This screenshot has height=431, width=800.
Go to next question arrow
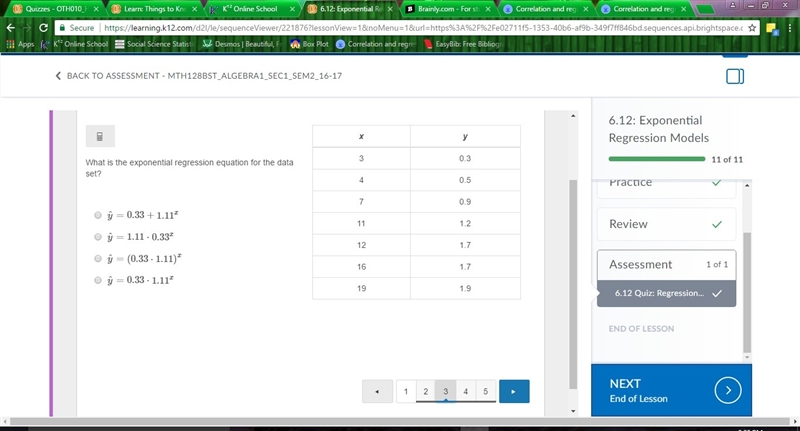[514, 391]
